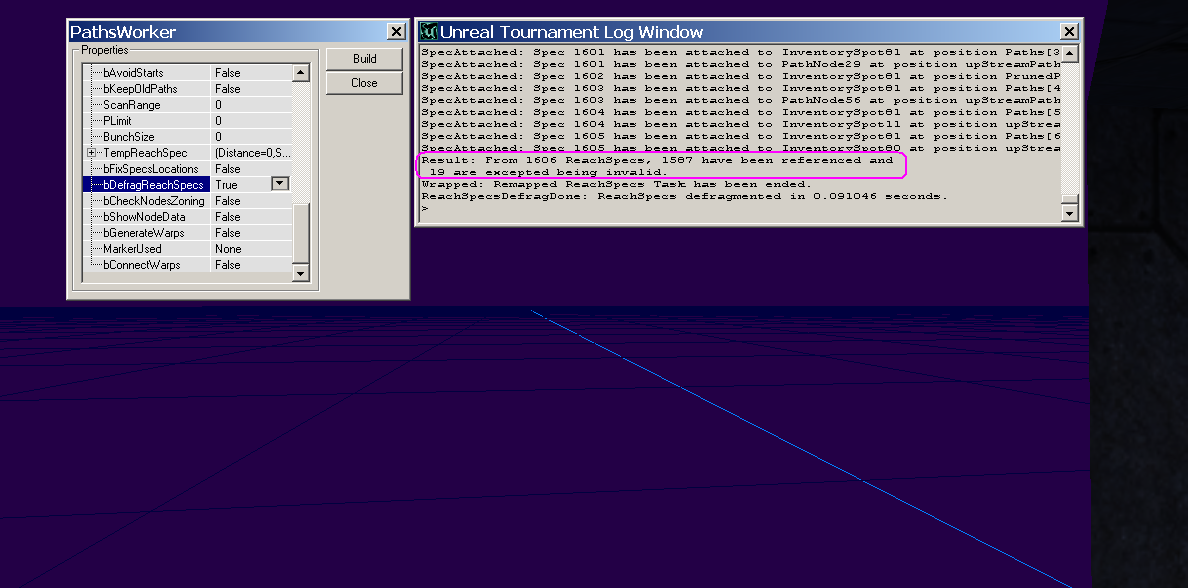
Task: Click the Close button in PathsWorker
Action: tap(364, 83)
